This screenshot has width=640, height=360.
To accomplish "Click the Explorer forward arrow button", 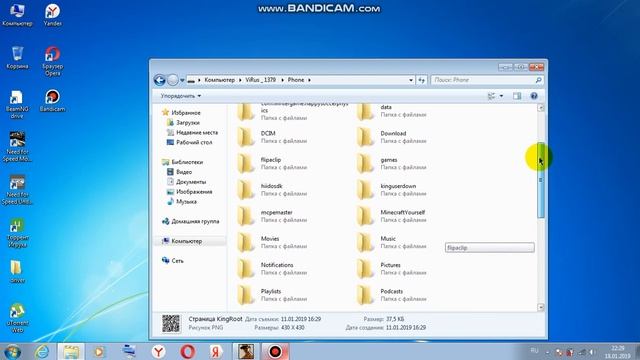I will coord(173,80).
